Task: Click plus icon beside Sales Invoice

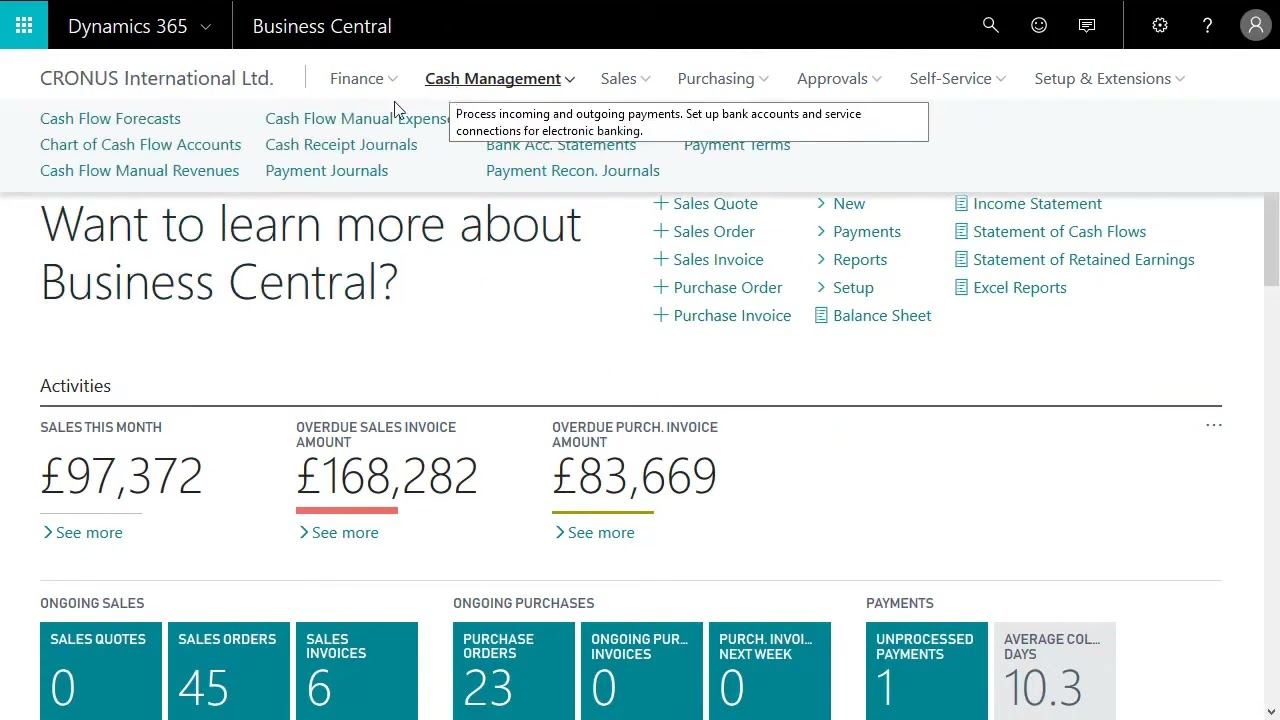Action: (661, 259)
